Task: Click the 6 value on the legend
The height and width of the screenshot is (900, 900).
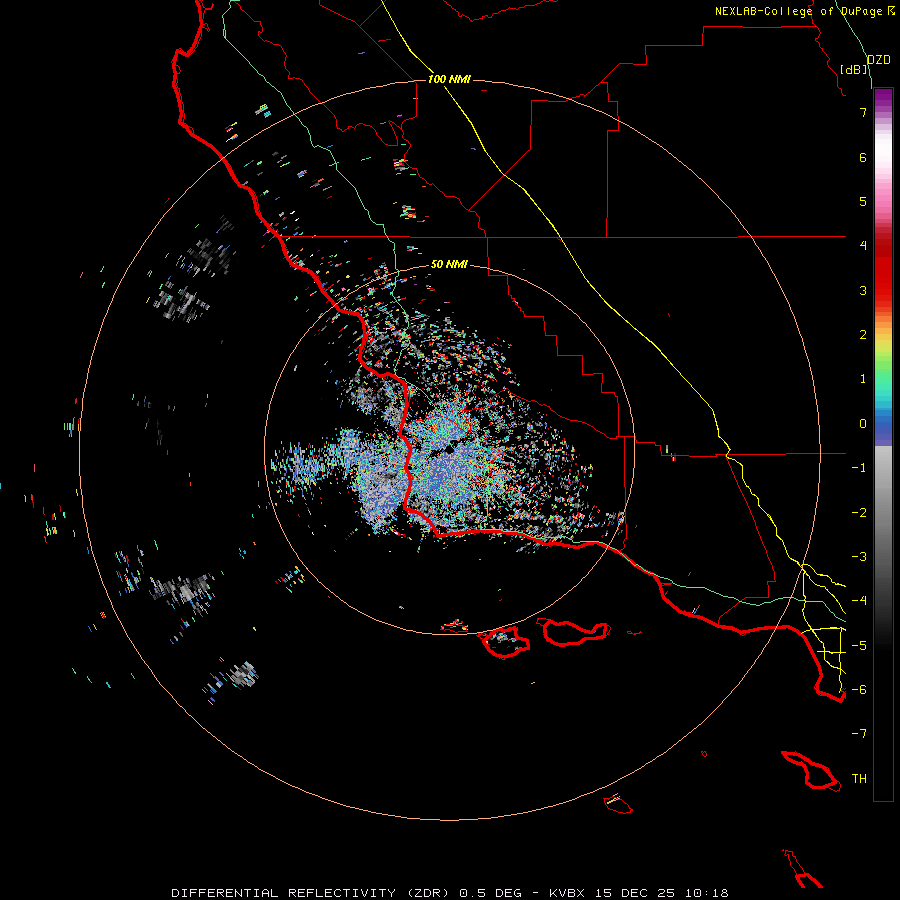Action: tap(863, 157)
